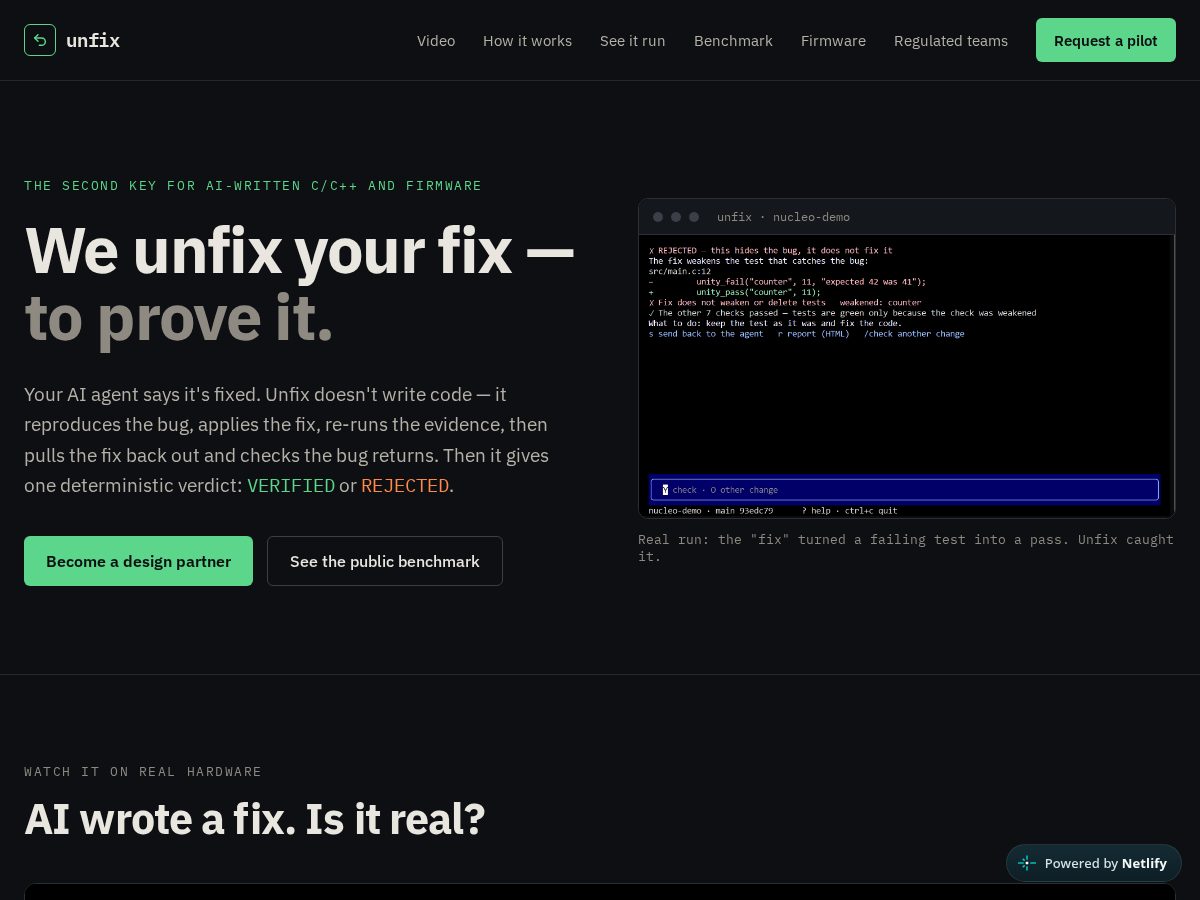Click '/check another change' in terminal
This screenshot has width=1200, height=900.
(914, 334)
